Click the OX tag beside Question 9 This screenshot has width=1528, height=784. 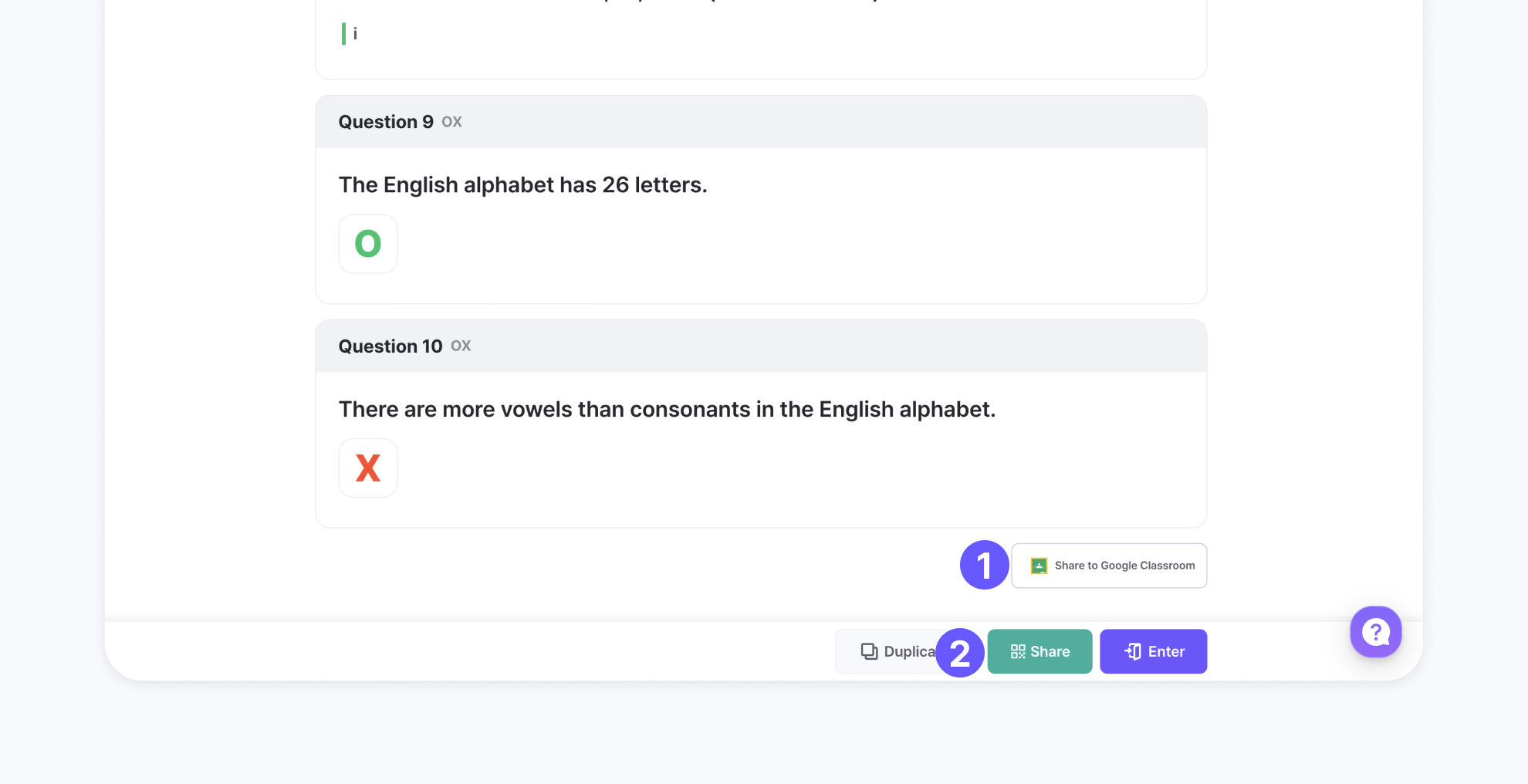point(451,122)
